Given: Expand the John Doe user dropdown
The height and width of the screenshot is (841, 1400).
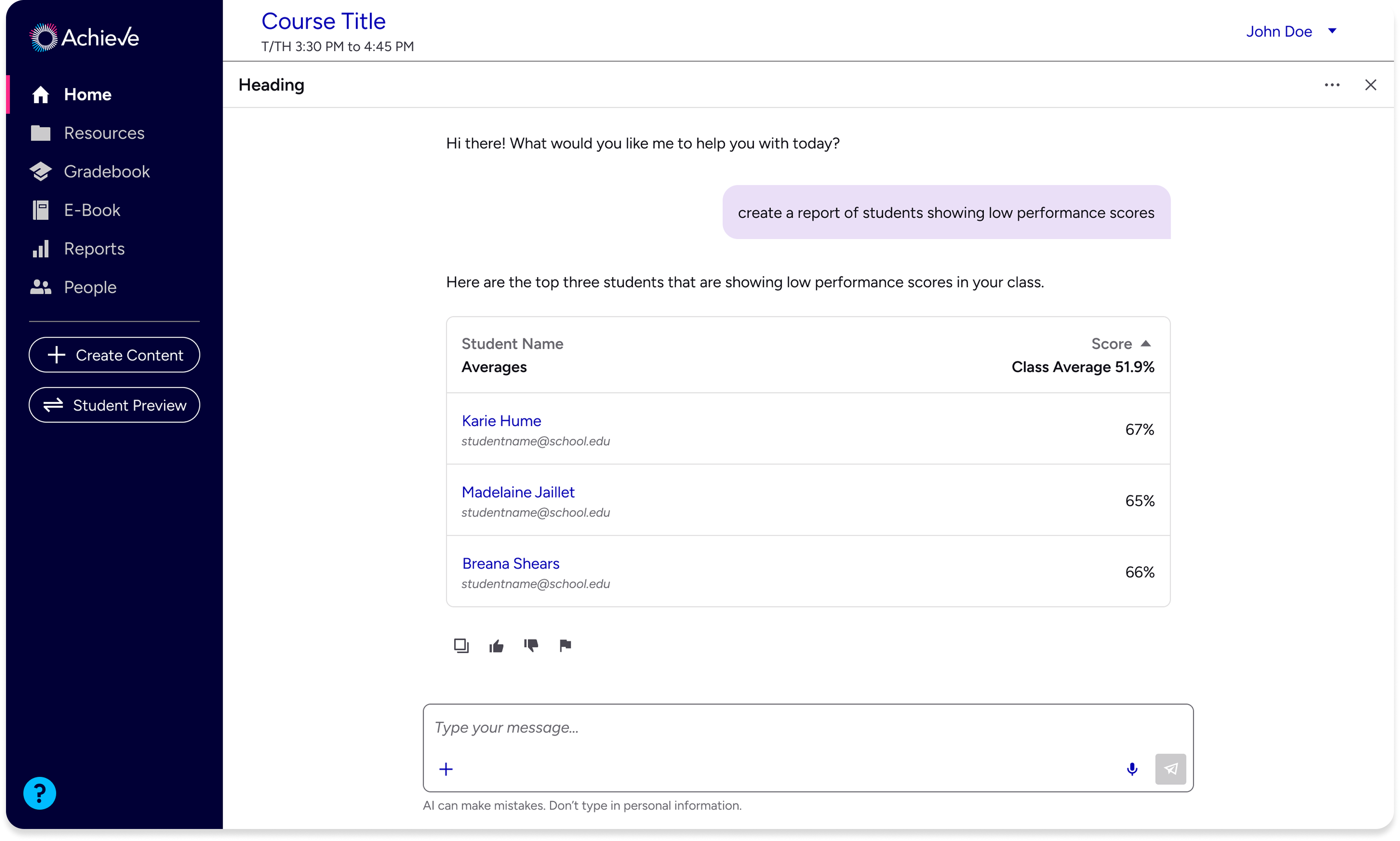Looking at the screenshot, I should pos(1291,31).
